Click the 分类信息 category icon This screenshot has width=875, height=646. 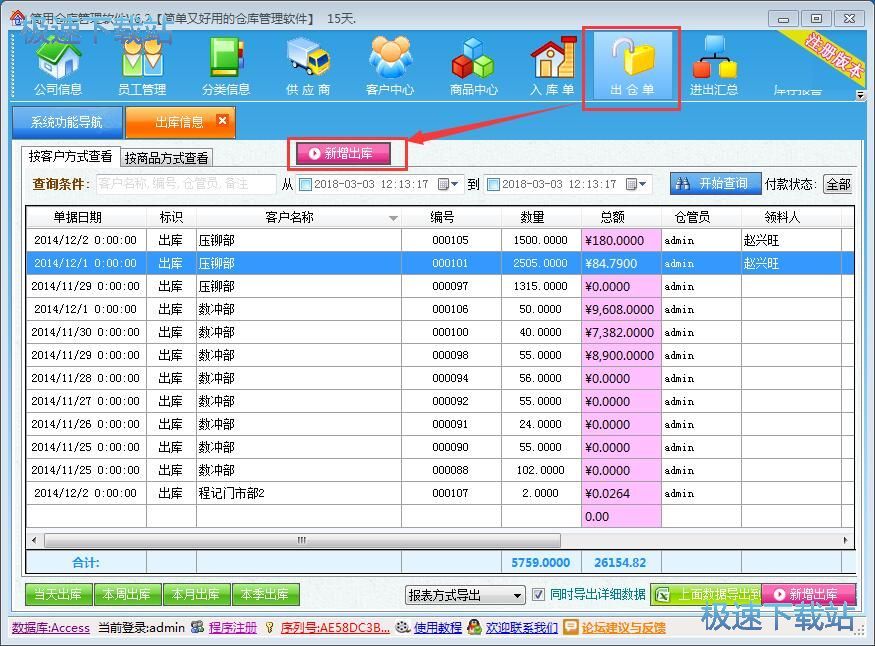click(226, 66)
